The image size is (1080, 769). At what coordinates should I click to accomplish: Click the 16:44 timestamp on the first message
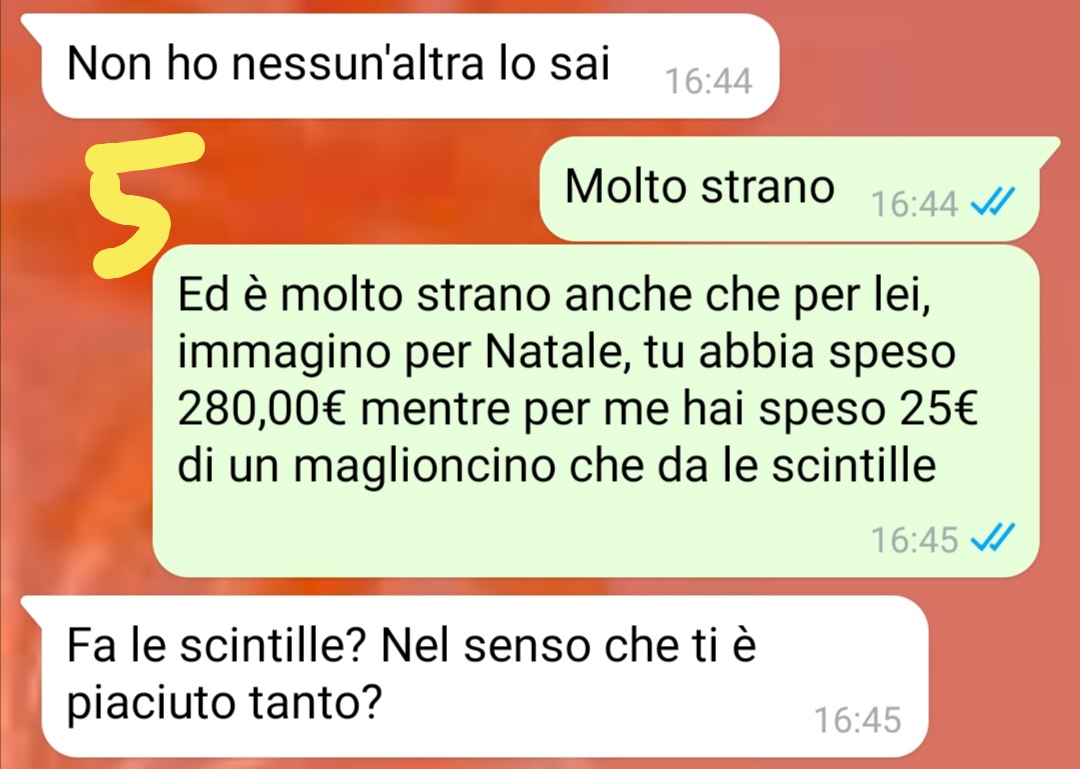pyautogui.click(x=709, y=81)
